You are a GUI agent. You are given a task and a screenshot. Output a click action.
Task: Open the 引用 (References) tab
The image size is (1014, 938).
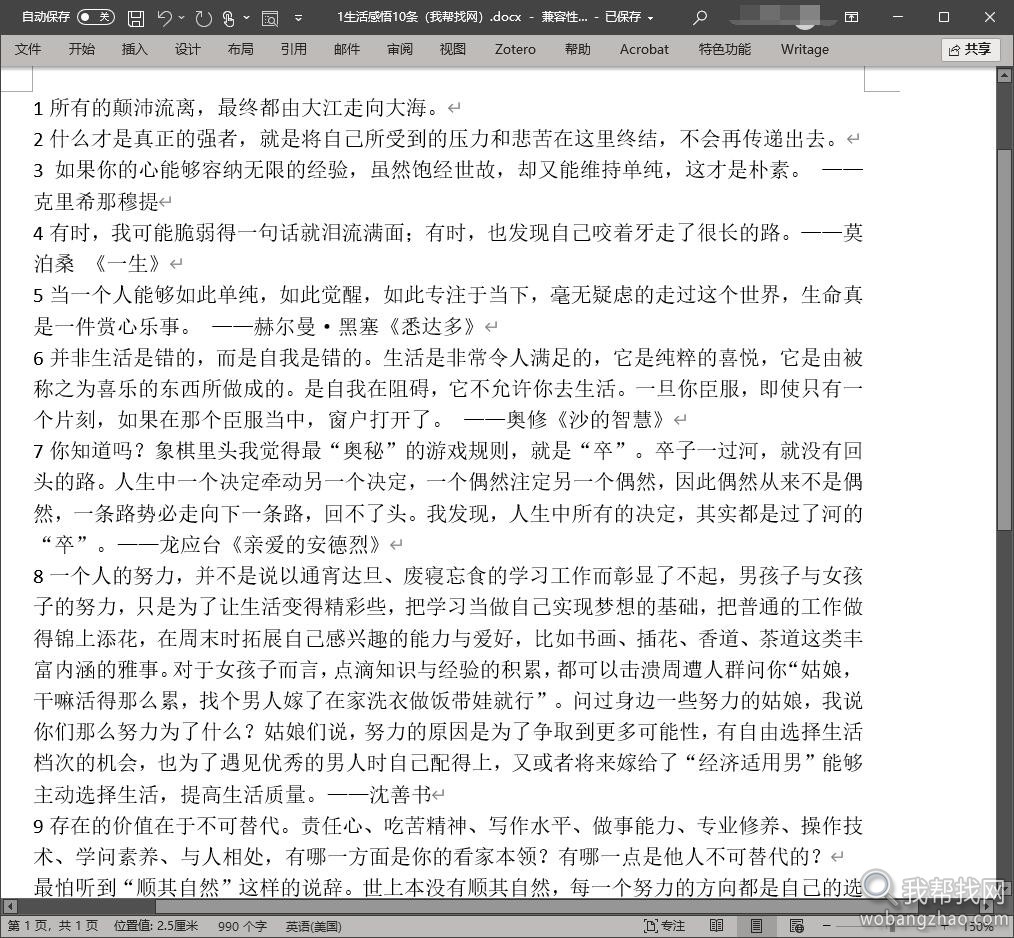coord(294,49)
